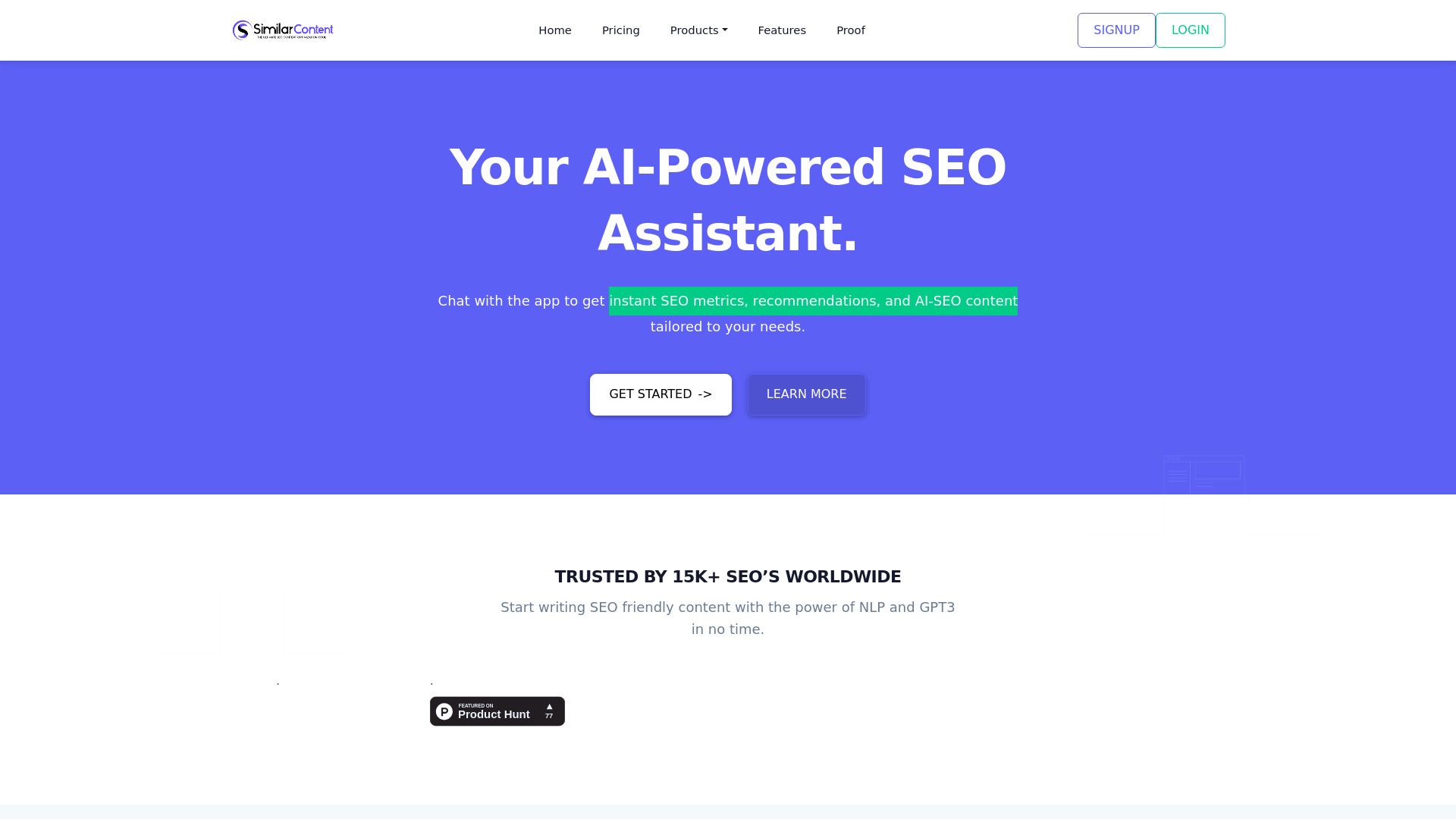
Task: Click the Product Hunt upvote count 77
Action: (548, 714)
